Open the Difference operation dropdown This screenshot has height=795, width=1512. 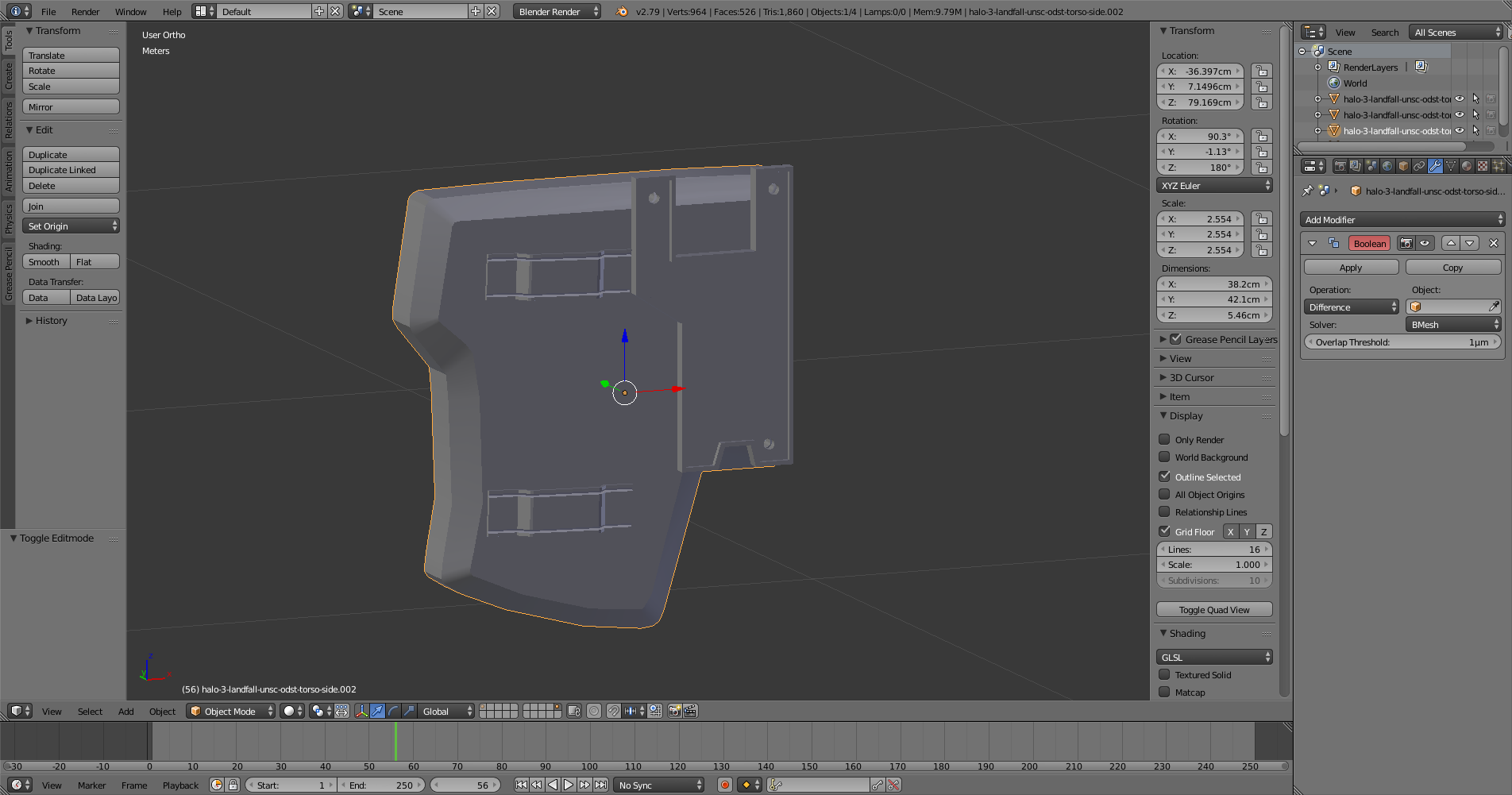1351,307
